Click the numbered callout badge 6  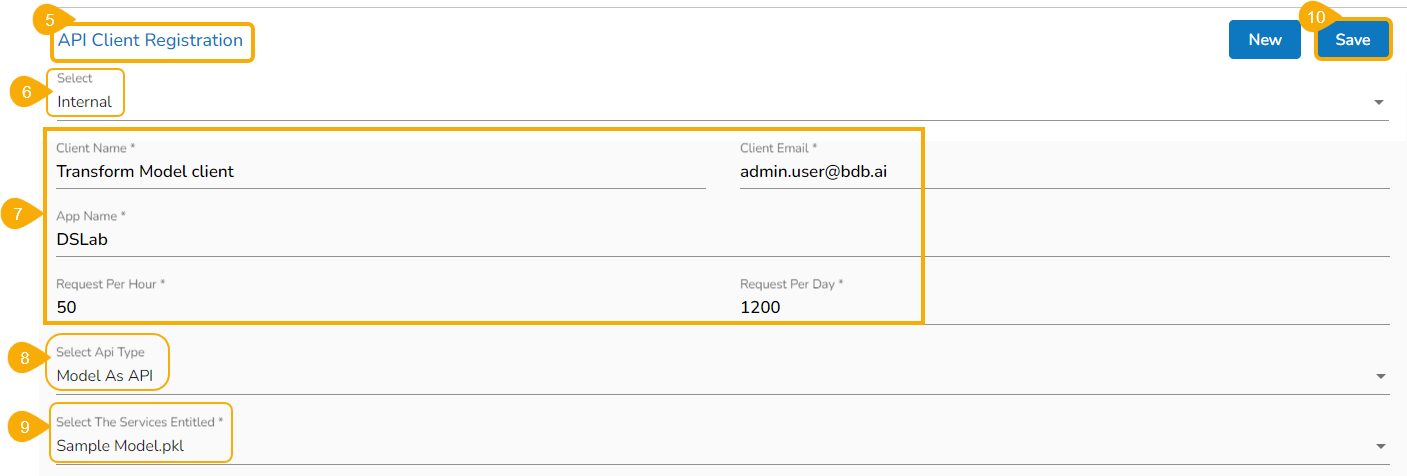[x=27, y=92]
